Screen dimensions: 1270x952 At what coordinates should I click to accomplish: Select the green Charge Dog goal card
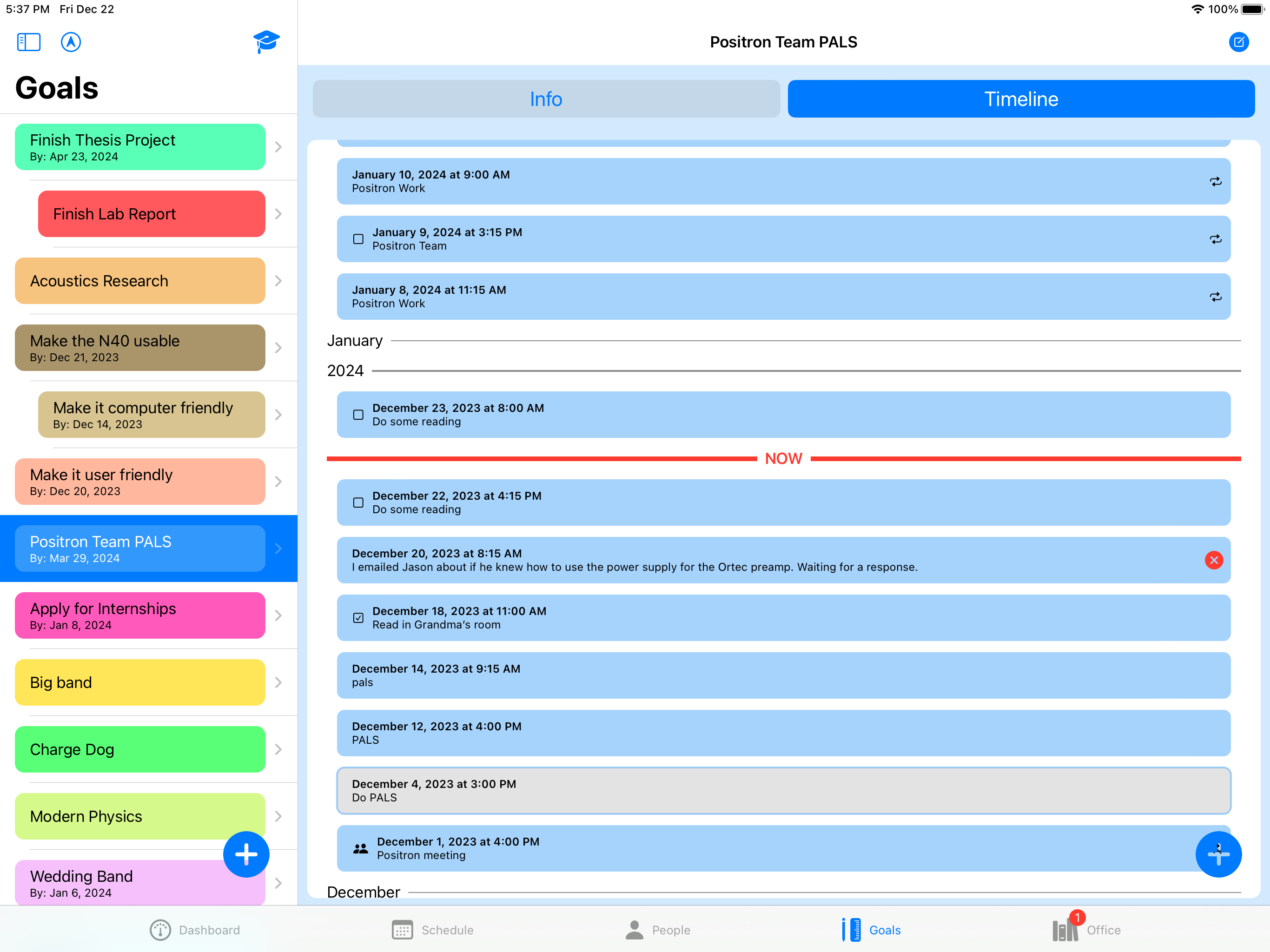pos(140,749)
